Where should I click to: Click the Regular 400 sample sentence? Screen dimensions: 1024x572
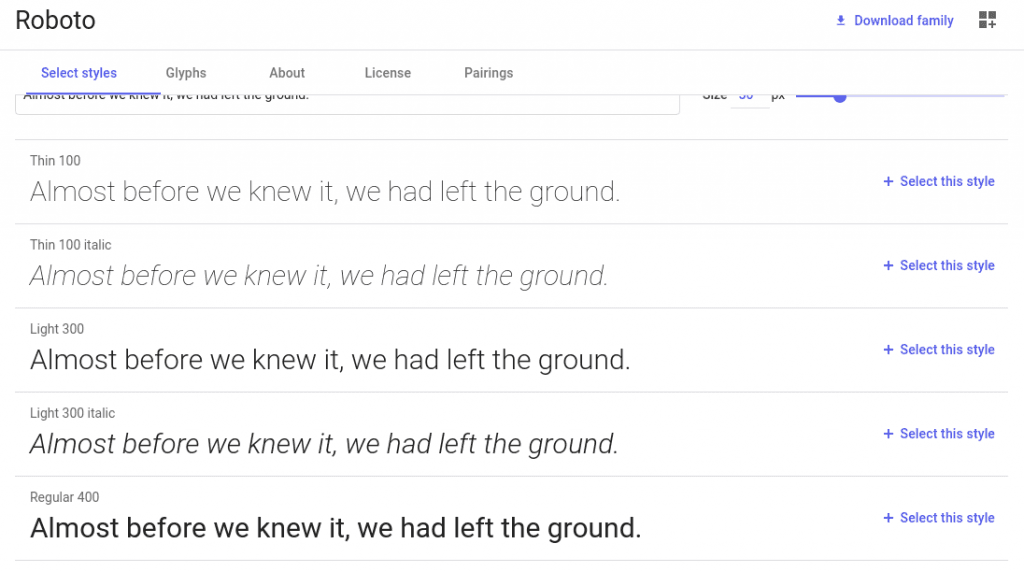coord(335,528)
